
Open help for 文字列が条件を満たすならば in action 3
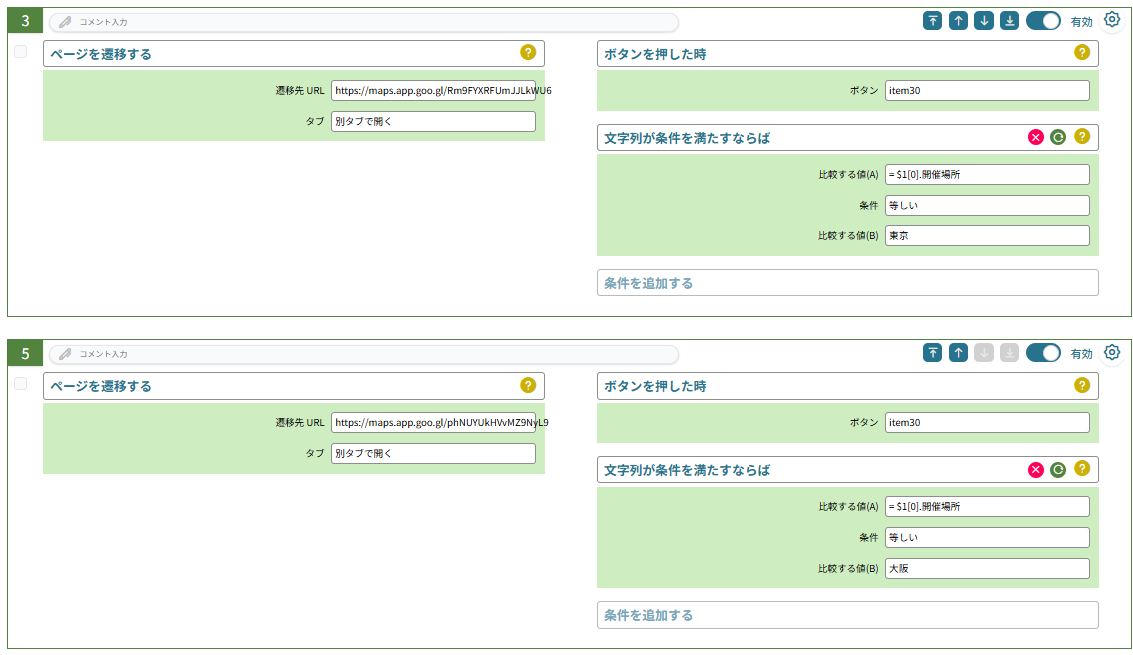coord(1082,137)
